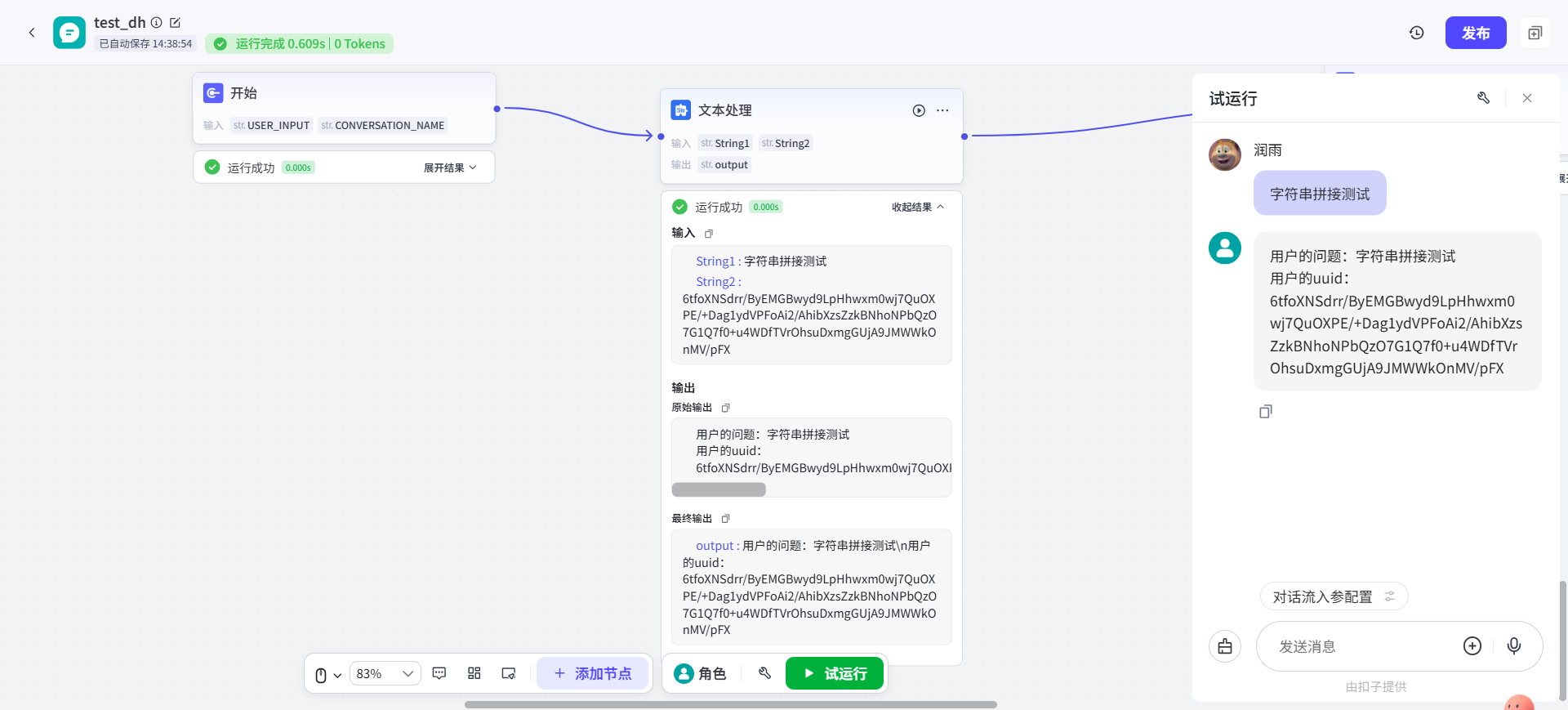Screen dimensions: 1568x710
Task: Go back using the left arrow
Action: [x=32, y=33]
